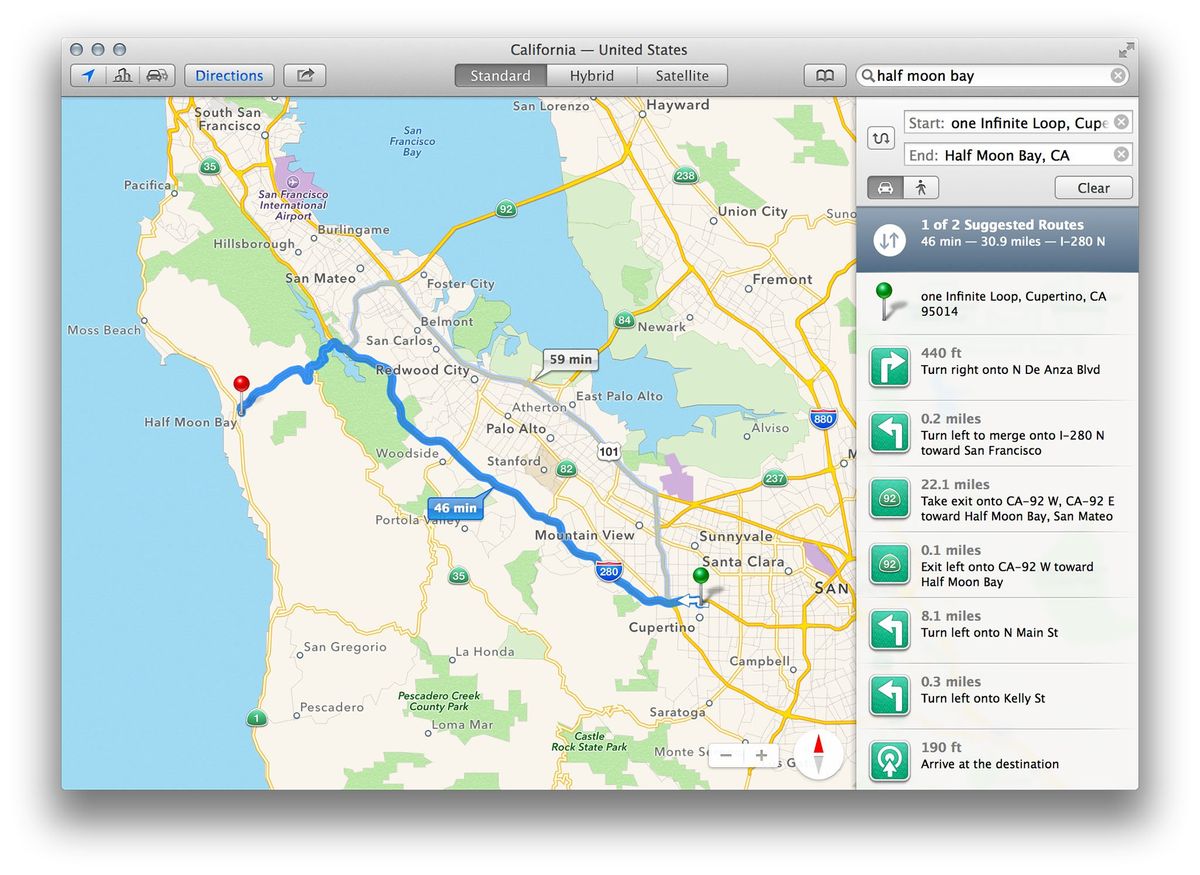
Task: Select the current location arrow icon
Action: [x=87, y=75]
